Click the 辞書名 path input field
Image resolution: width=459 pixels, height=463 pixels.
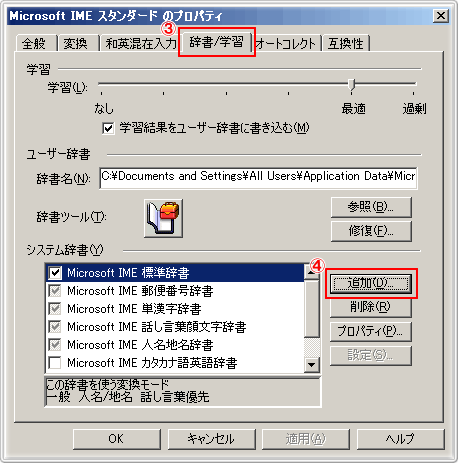pyautogui.click(x=258, y=178)
